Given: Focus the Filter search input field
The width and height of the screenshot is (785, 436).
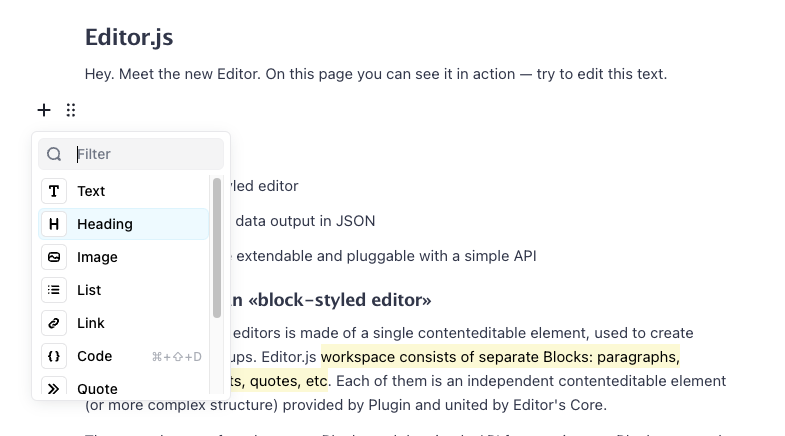Looking at the screenshot, I should [x=145, y=154].
